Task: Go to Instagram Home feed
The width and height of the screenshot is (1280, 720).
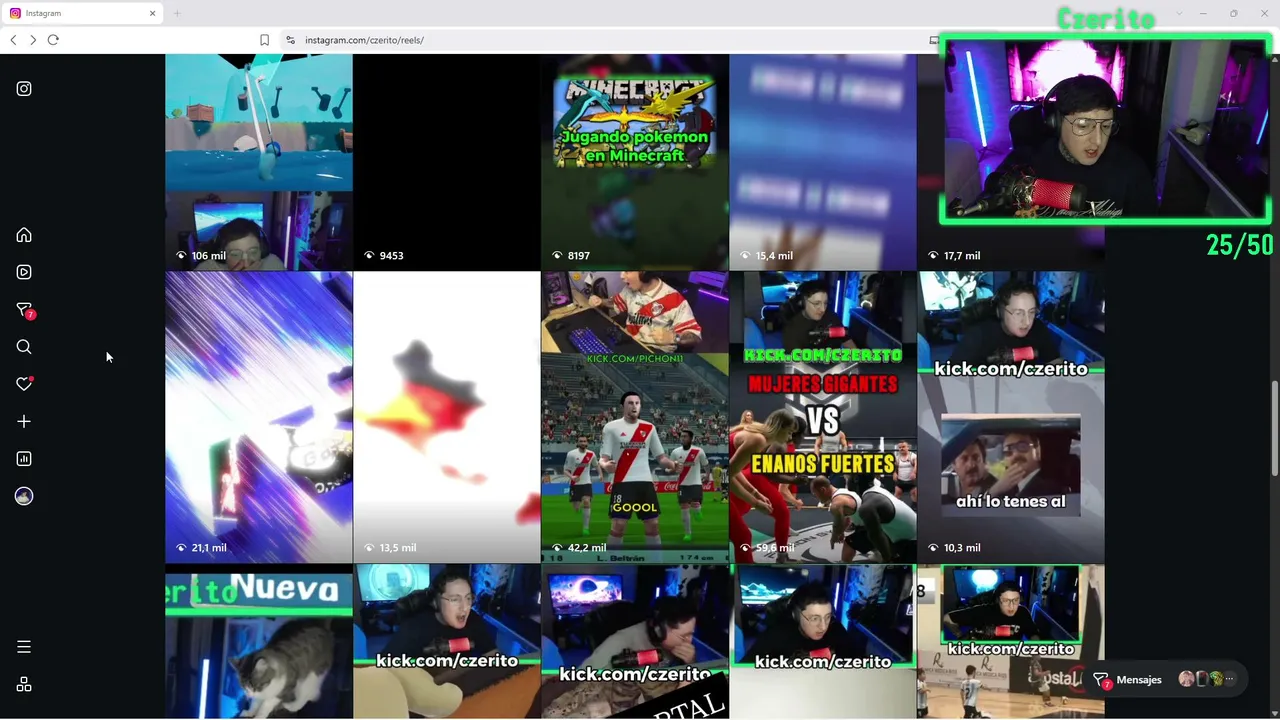Action: click(24, 235)
